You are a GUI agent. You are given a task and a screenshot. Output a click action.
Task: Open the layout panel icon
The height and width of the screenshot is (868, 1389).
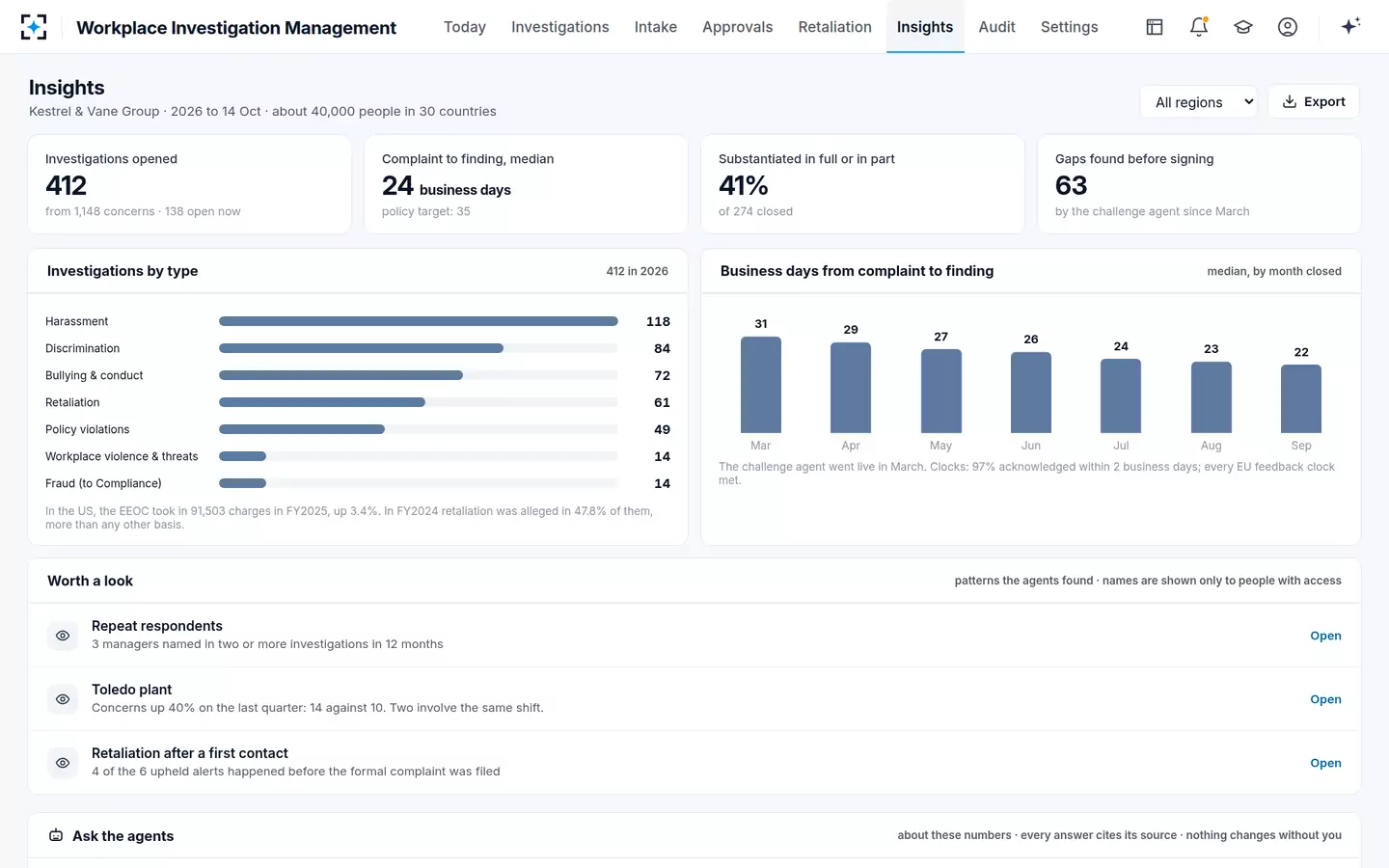tap(1155, 27)
